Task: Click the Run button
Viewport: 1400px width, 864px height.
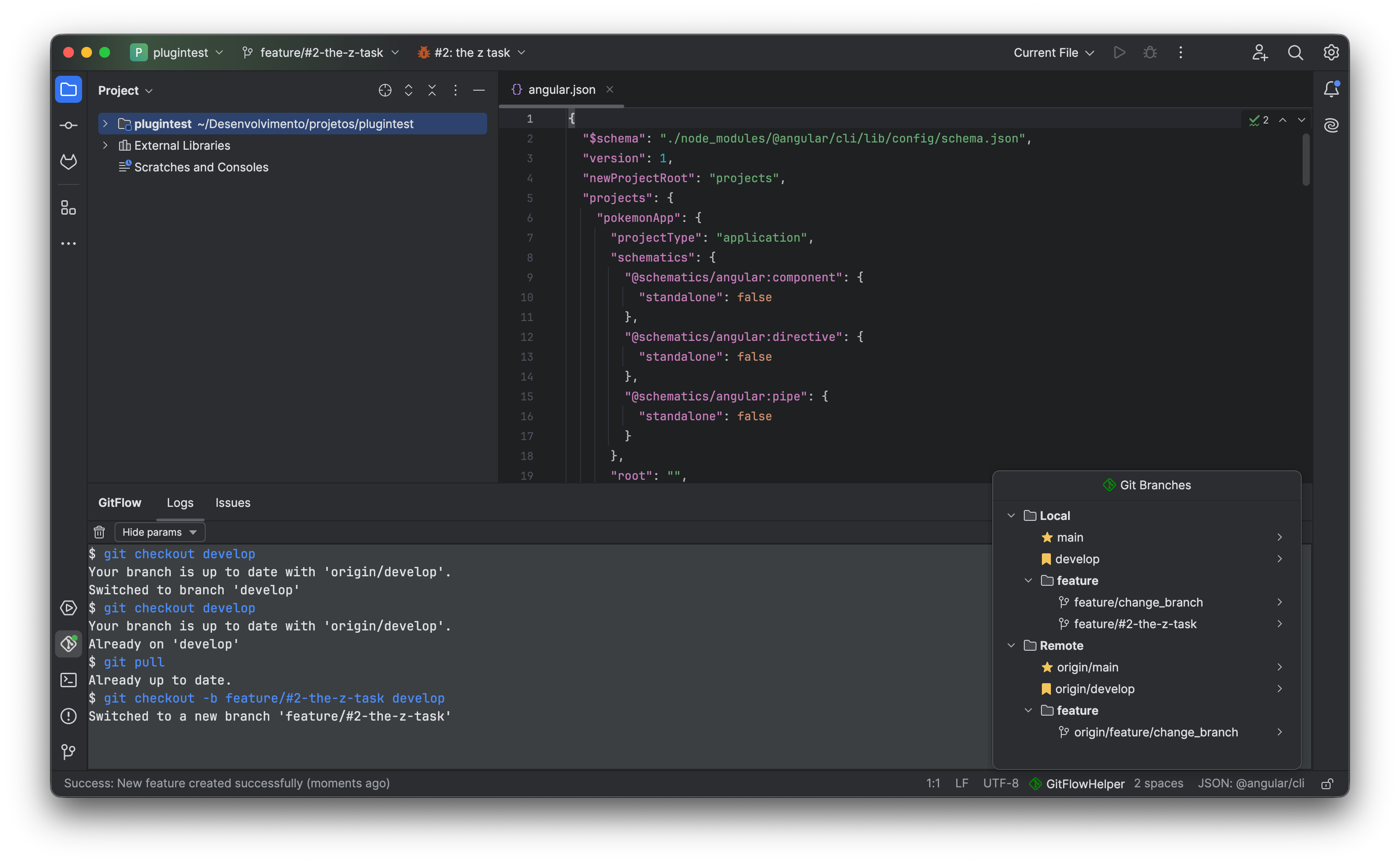Action: [1119, 53]
